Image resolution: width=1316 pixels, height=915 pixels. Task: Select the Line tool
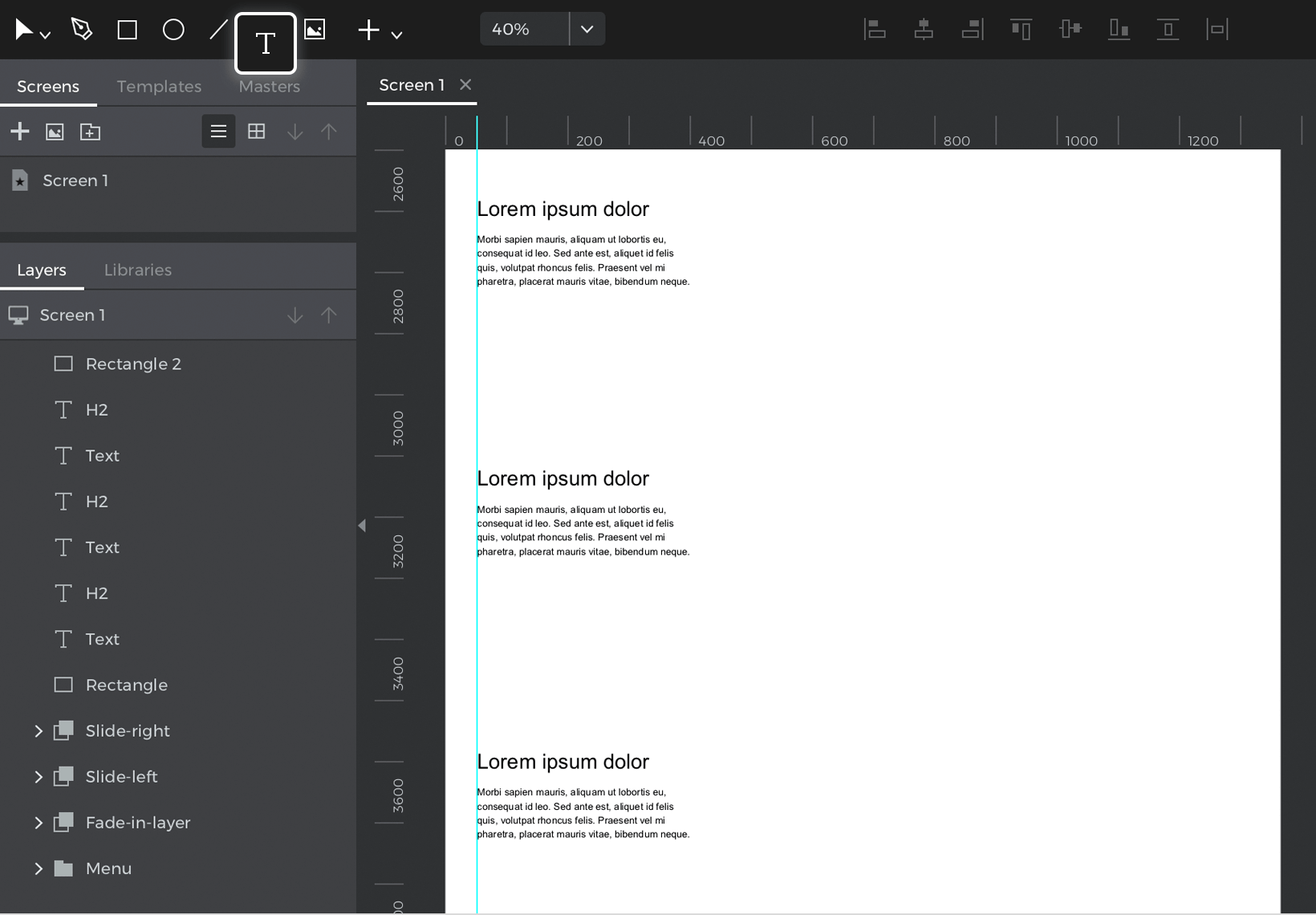[x=218, y=31]
